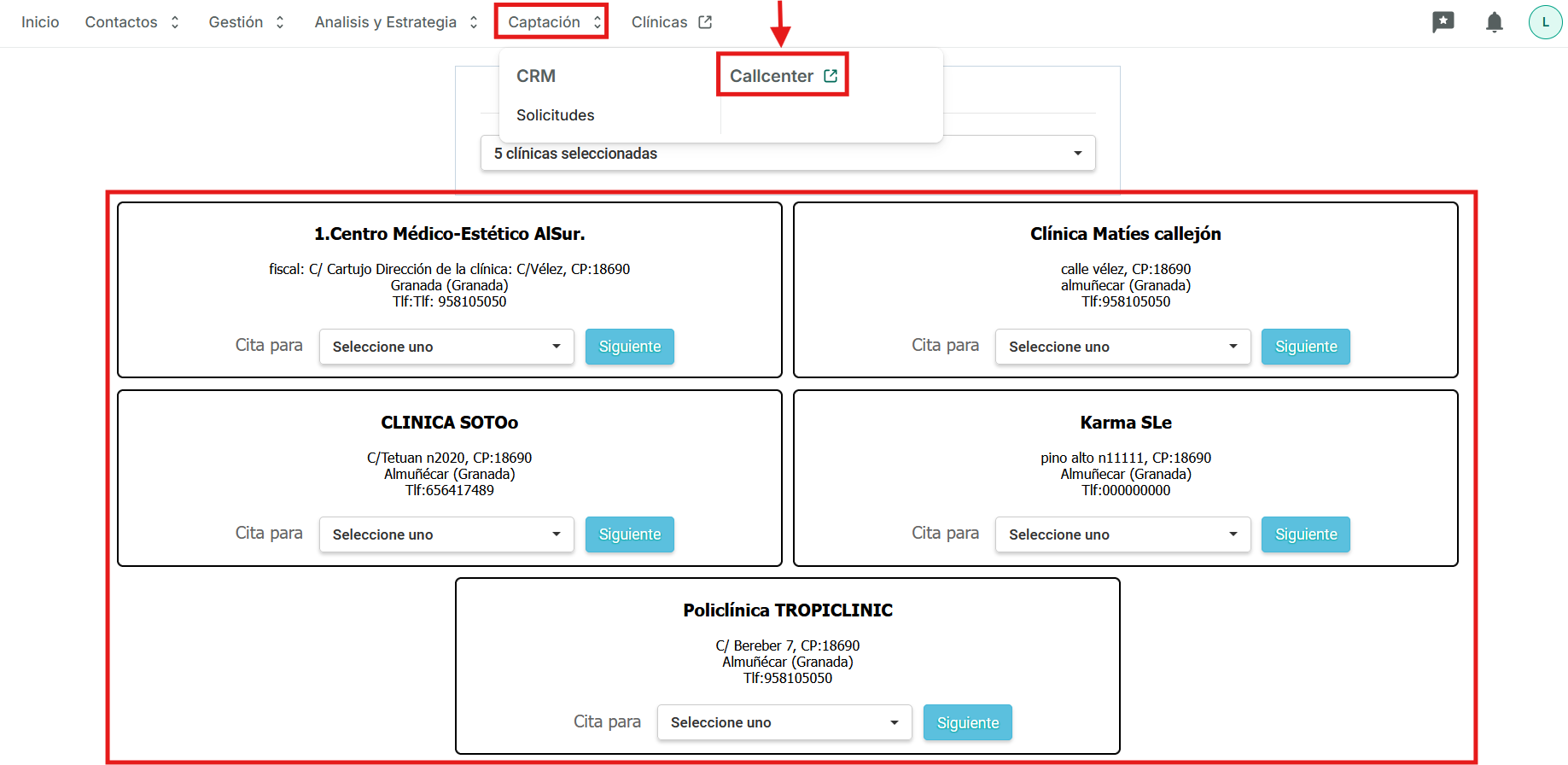Expand the Gestión menu
This screenshot has height=765, width=1568.
(246, 22)
